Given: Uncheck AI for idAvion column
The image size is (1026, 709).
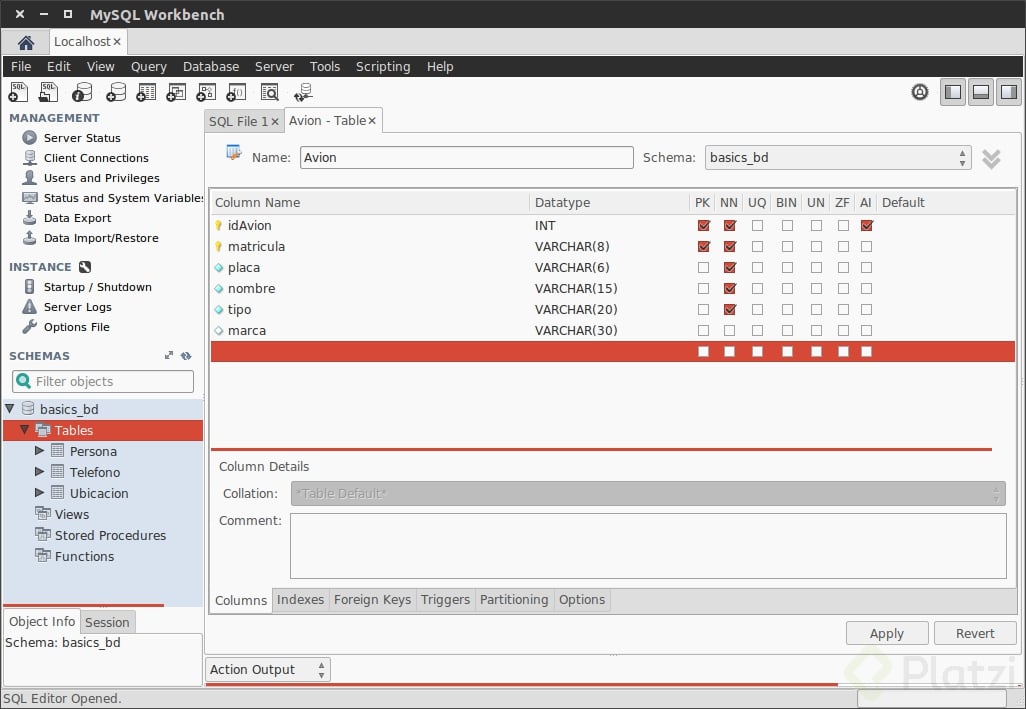Looking at the screenshot, I should (866, 226).
